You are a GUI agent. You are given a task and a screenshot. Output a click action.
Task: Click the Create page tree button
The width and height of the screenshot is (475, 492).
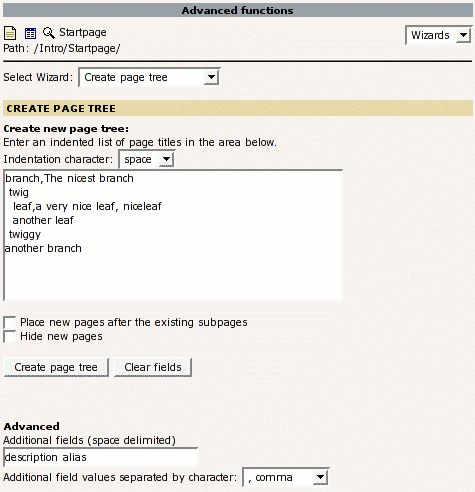56,367
